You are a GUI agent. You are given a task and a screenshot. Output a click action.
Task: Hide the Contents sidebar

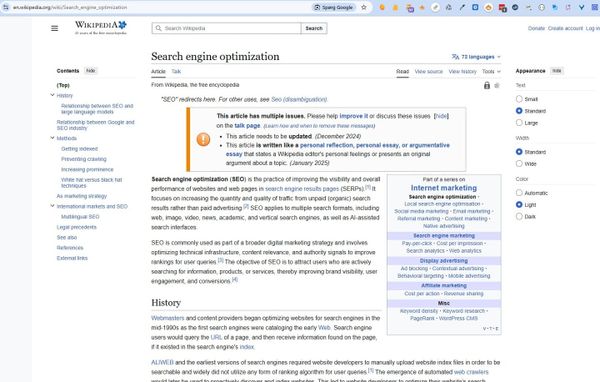point(91,71)
